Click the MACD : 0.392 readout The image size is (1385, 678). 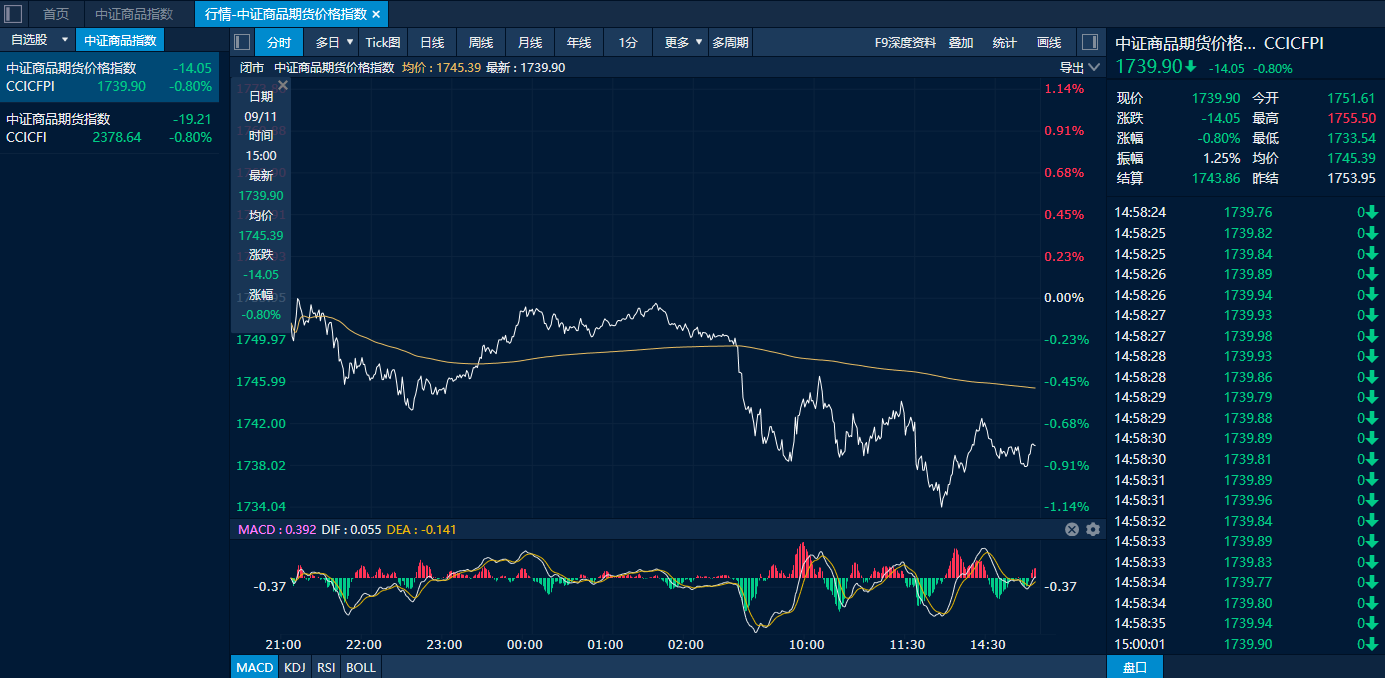(x=275, y=529)
